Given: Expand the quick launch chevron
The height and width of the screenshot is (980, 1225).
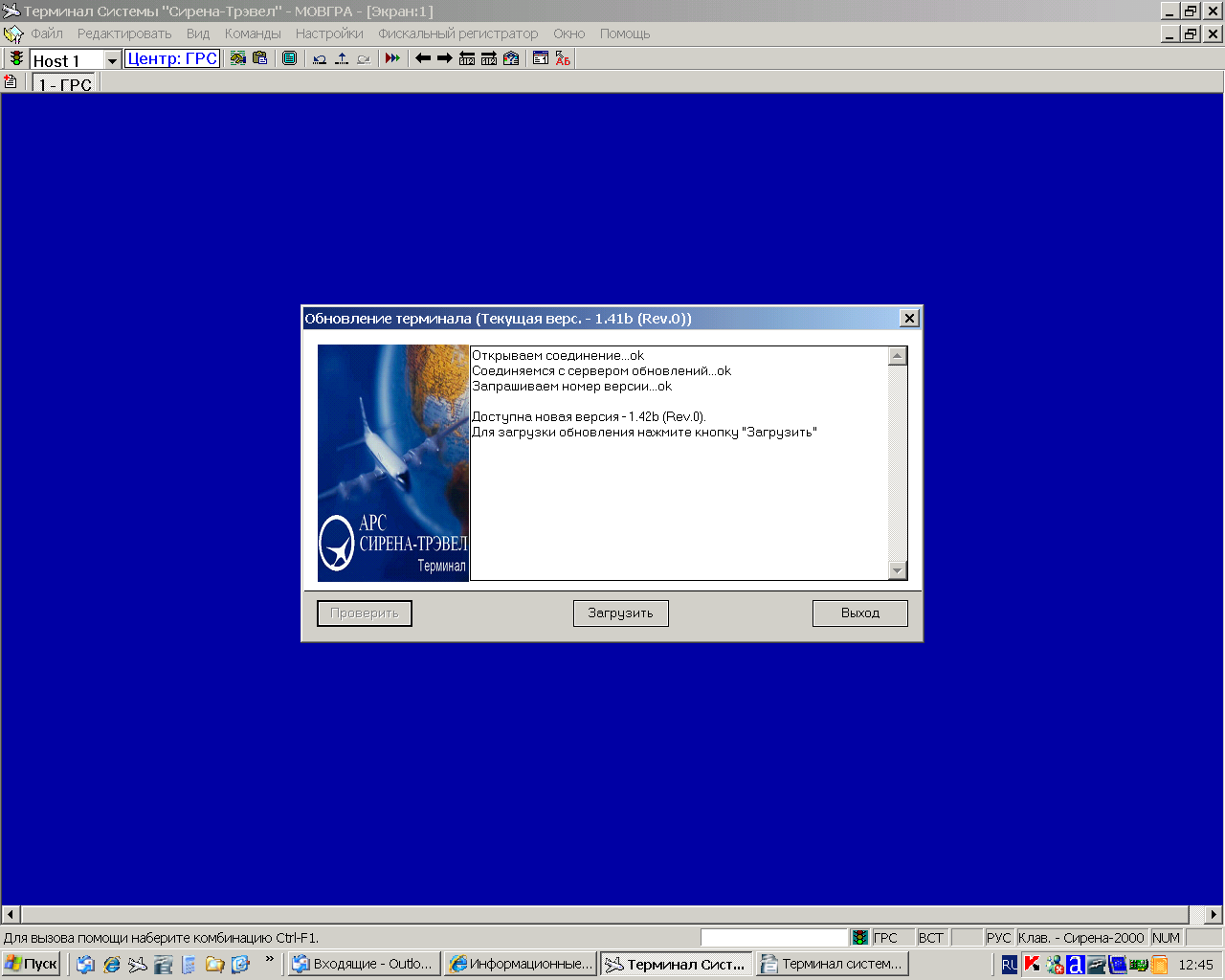Looking at the screenshot, I should tap(270, 960).
